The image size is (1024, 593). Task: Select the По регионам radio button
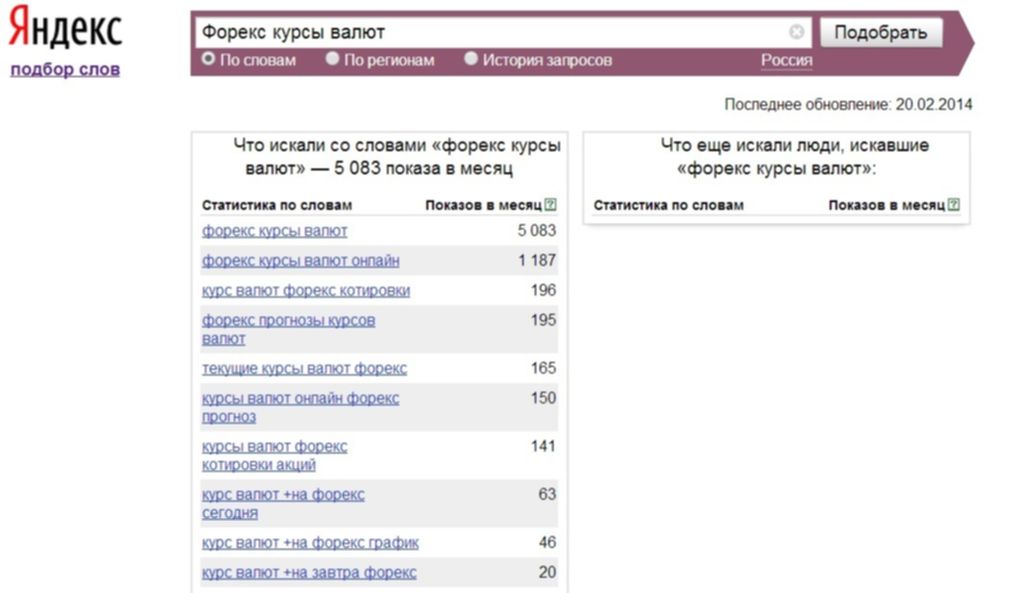point(332,59)
